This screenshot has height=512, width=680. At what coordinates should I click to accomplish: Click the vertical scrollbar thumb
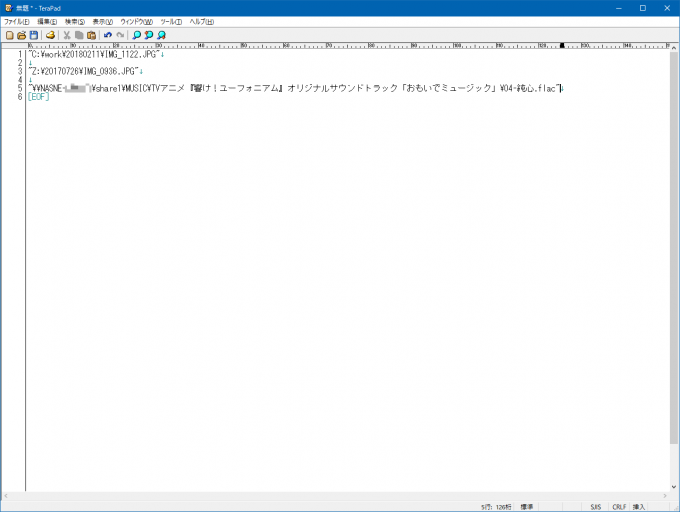(673, 248)
